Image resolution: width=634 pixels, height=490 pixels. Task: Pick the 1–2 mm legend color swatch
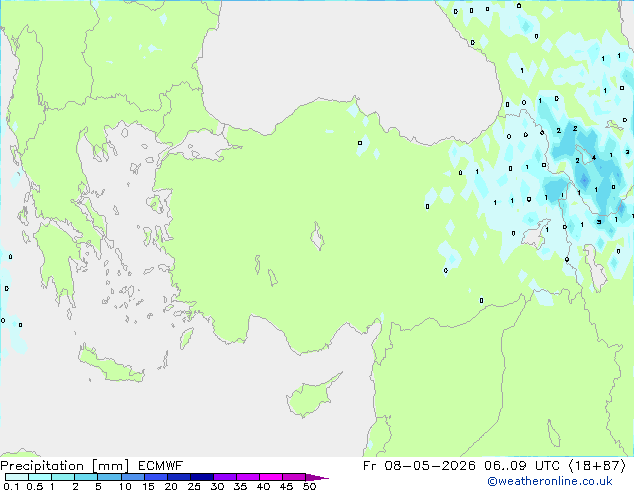63,477
